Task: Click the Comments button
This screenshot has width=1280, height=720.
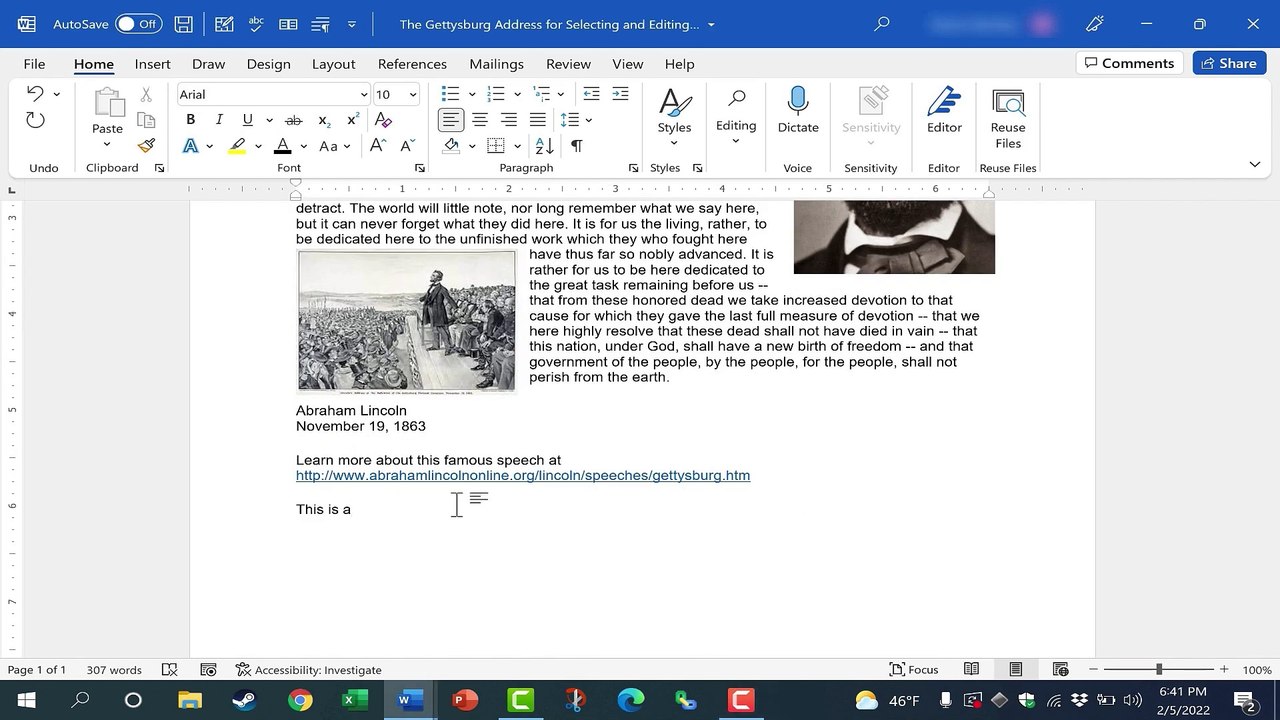Action: coord(1128,63)
